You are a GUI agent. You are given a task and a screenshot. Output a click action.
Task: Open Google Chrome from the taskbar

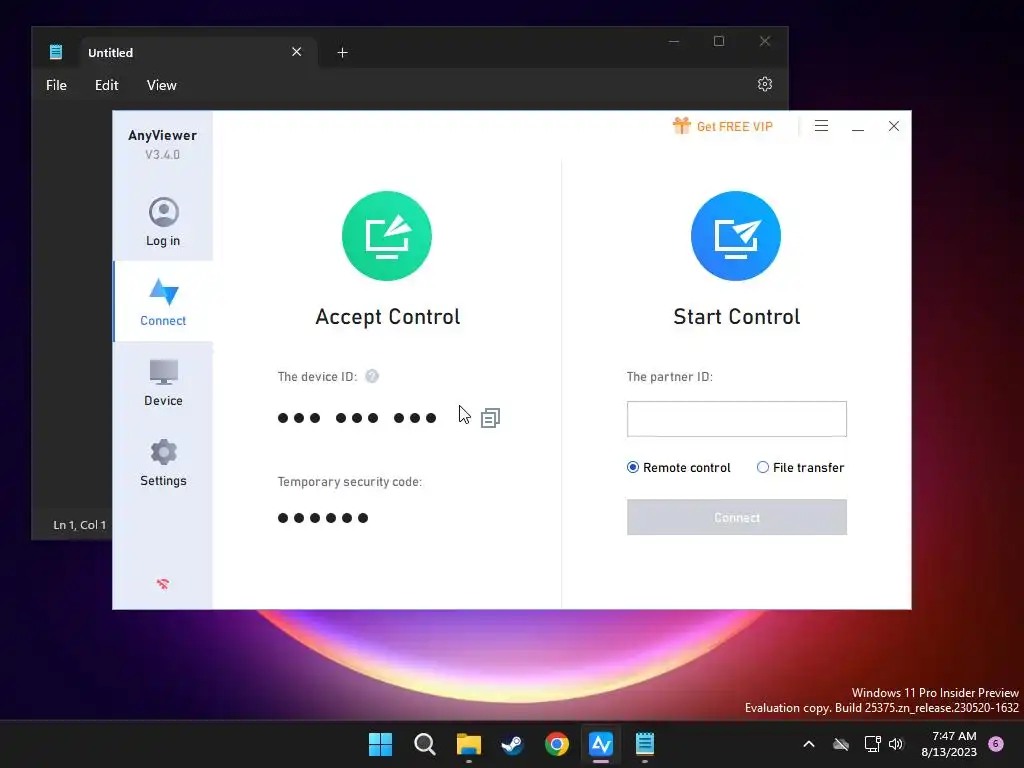(x=556, y=744)
